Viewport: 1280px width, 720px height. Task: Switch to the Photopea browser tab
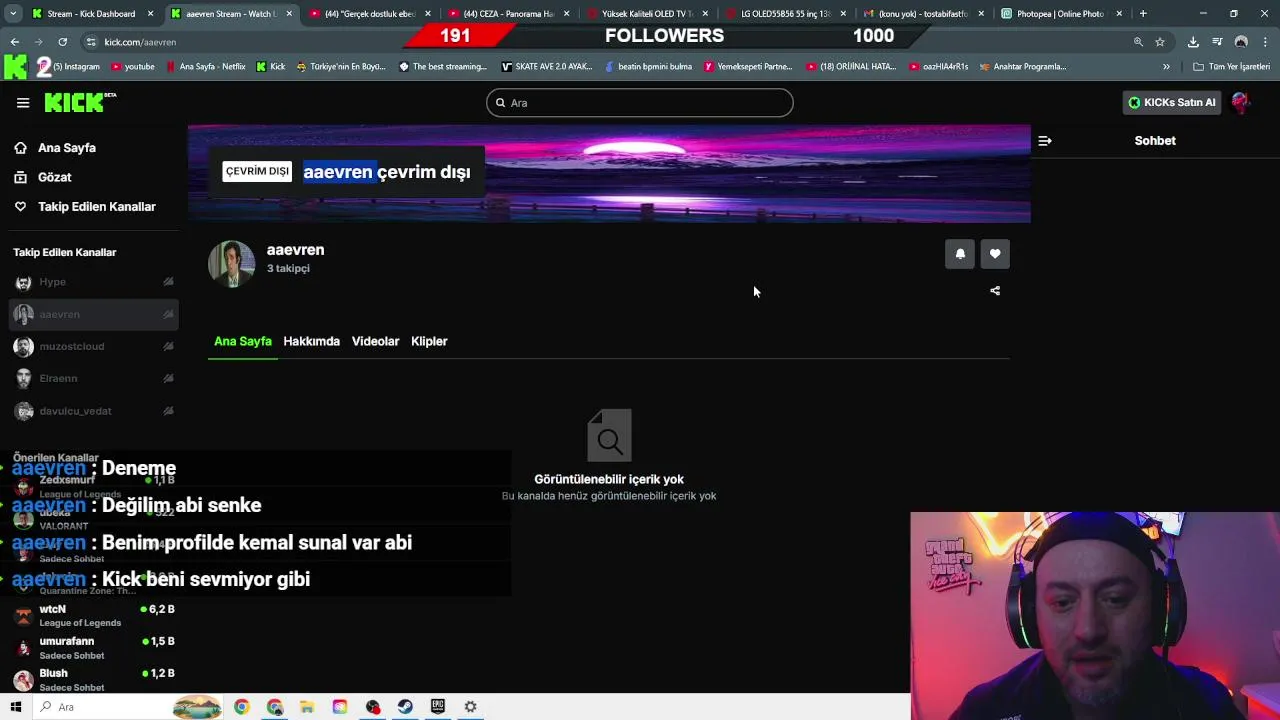(x=1061, y=14)
